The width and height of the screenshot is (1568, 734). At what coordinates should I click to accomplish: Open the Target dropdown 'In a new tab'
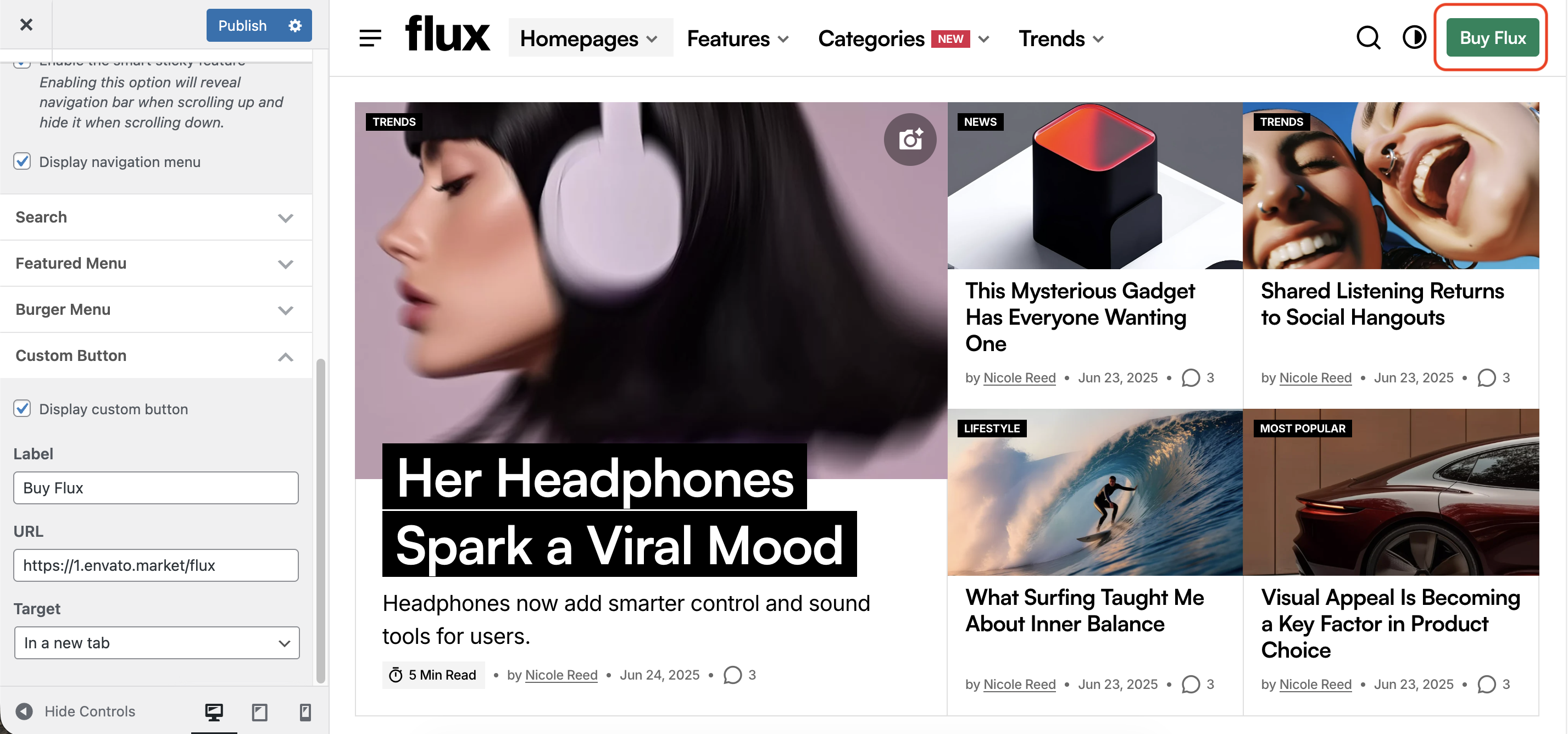click(157, 643)
